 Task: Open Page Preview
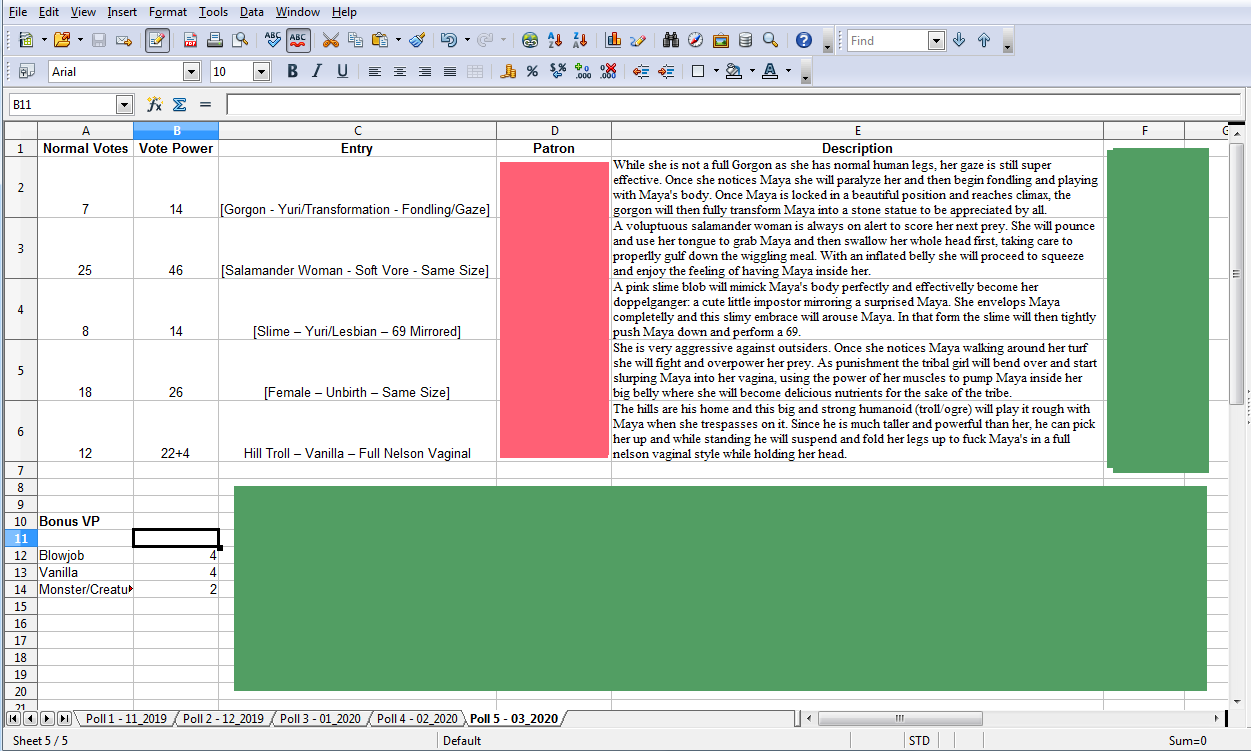(239, 41)
